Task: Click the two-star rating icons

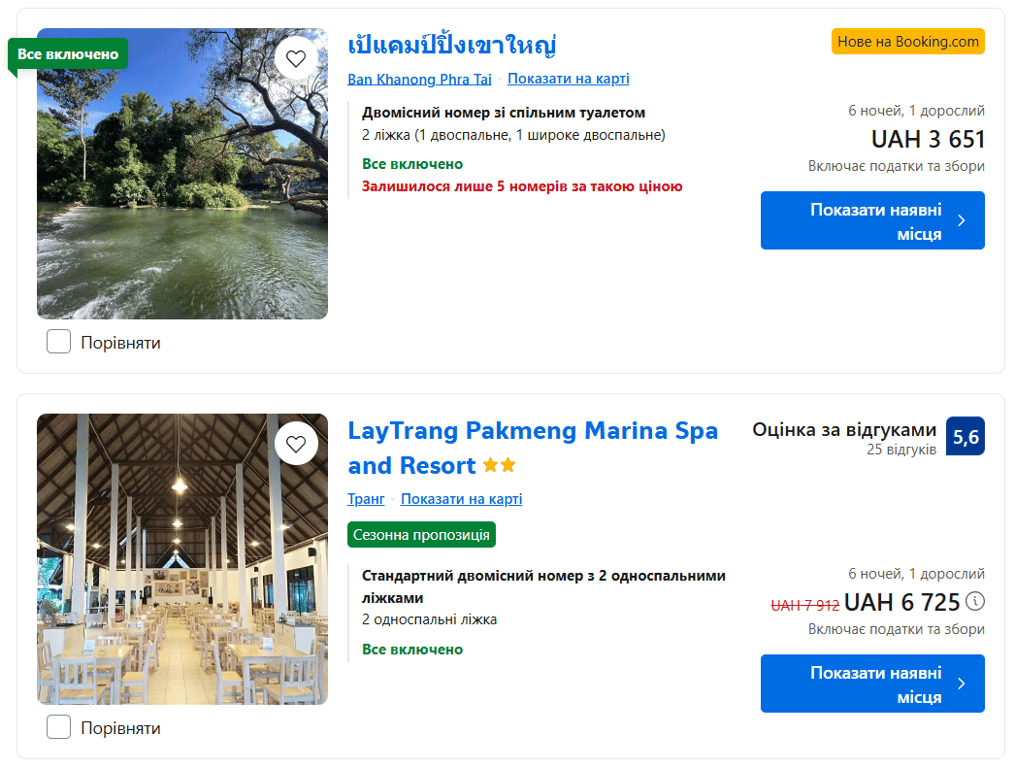Action: [x=499, y=465]
